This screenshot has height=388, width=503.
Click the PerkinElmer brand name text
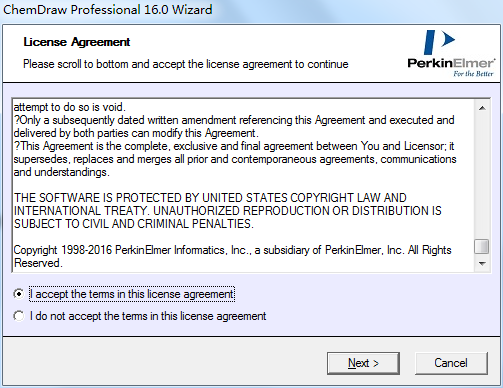(x=451, y=63)
